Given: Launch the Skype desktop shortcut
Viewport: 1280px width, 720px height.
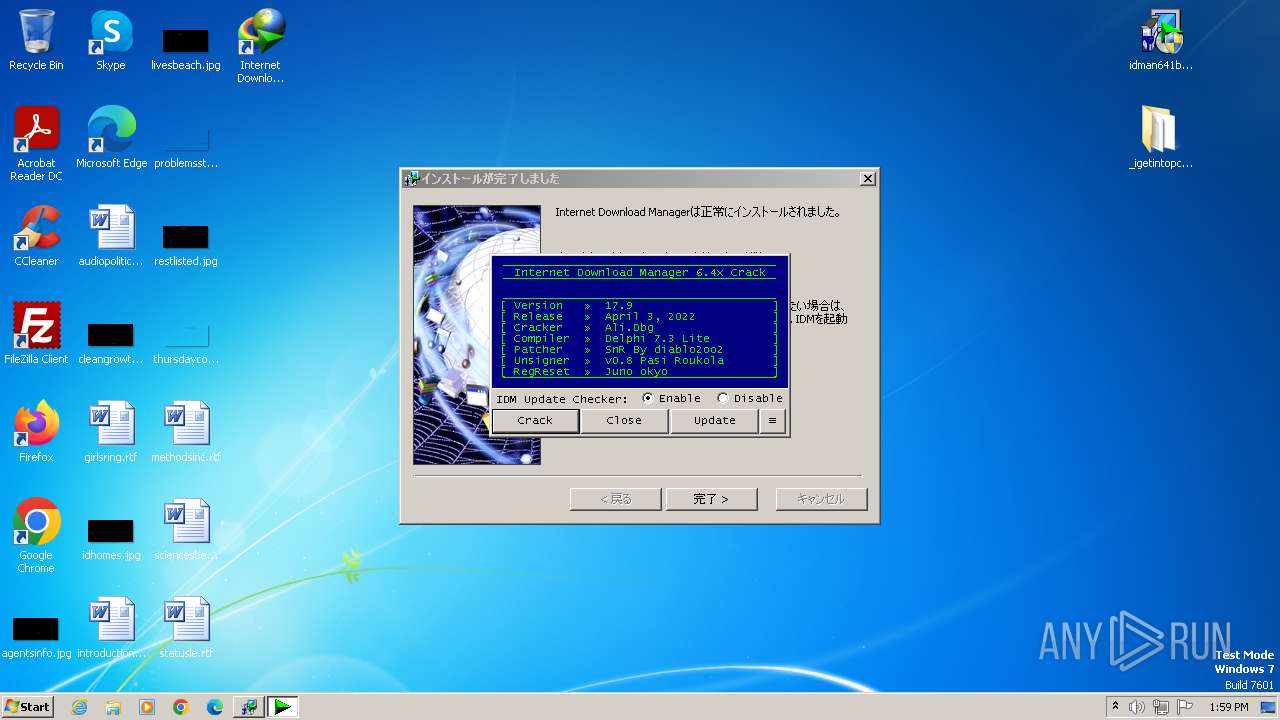Looking at the screenshot, I should (110, 40).
